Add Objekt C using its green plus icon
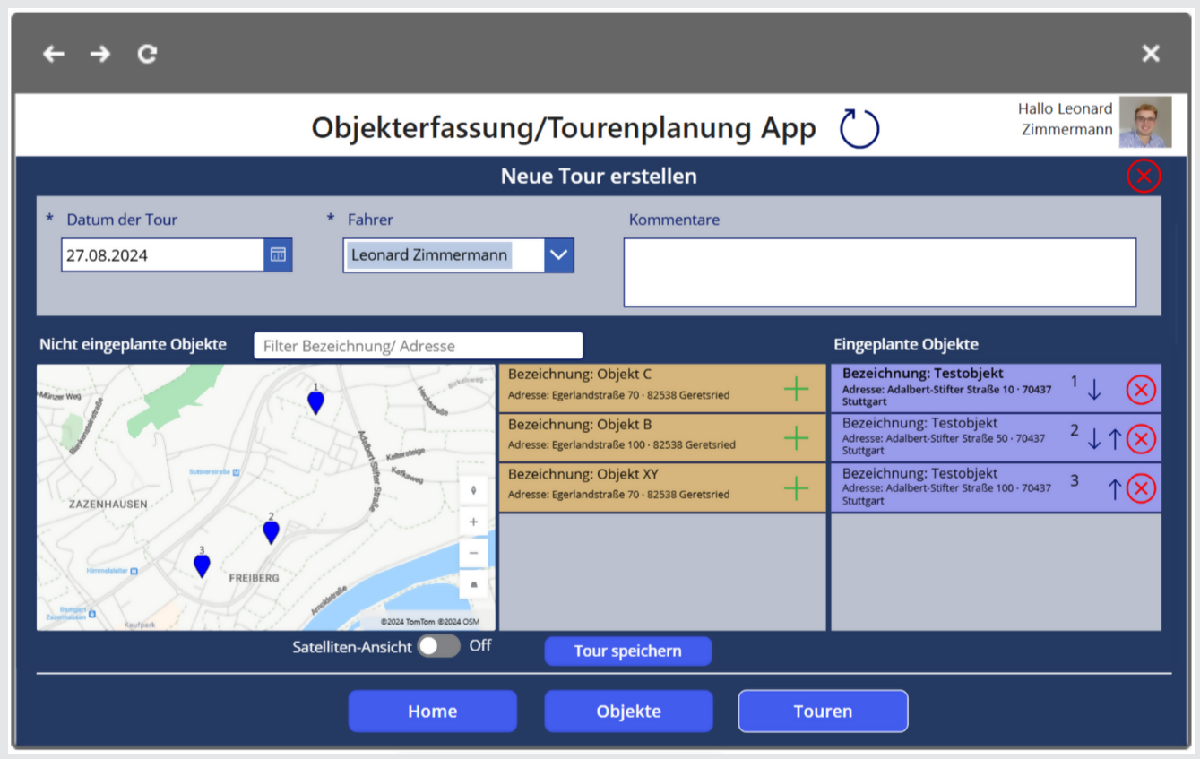Screen dimensions: 1200x759 [797, 388]
